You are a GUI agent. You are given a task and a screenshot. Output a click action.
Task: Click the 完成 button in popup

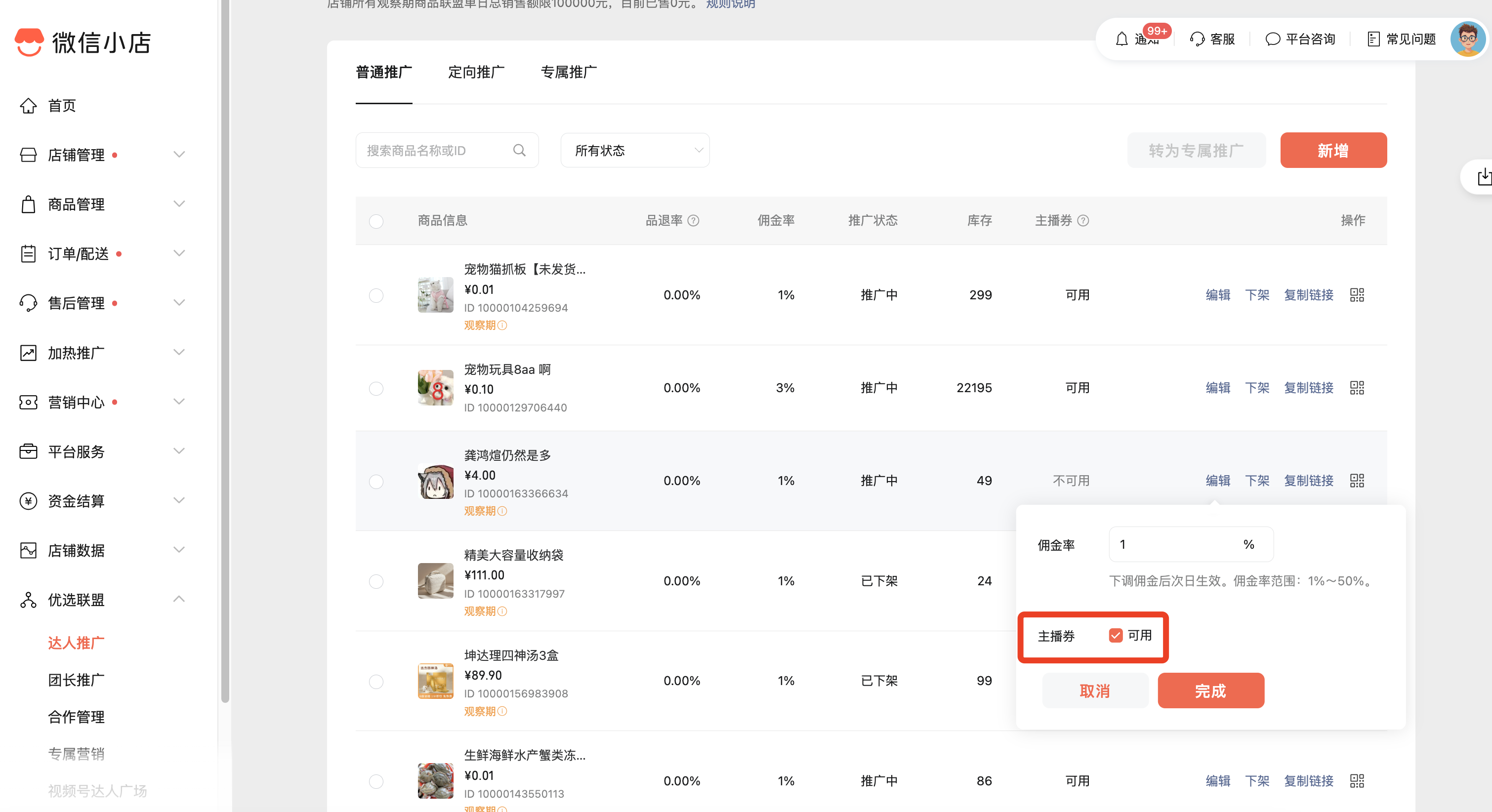tap(1210, 690)
